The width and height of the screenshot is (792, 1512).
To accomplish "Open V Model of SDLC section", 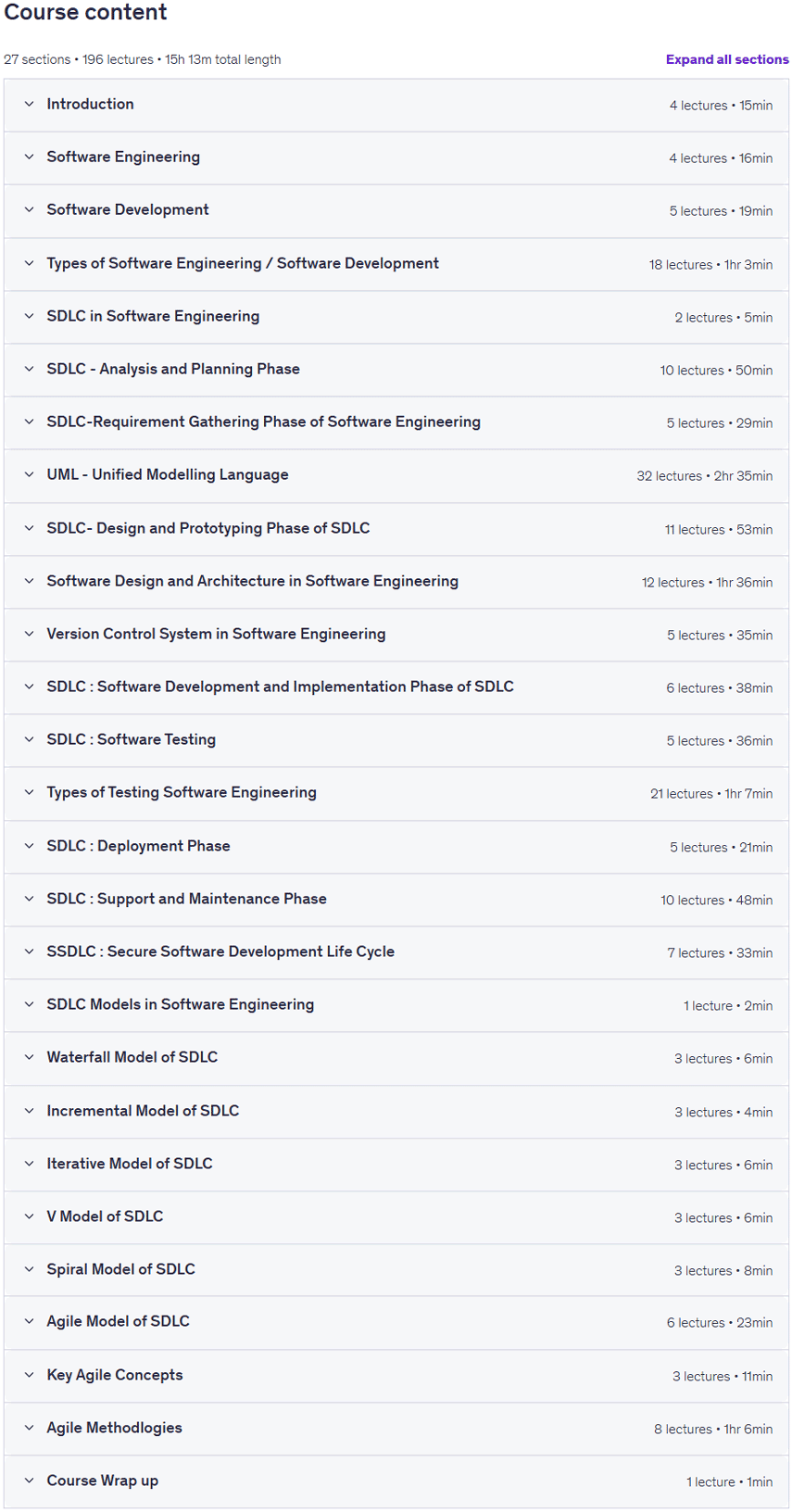I will click(x=105, y=1216).
